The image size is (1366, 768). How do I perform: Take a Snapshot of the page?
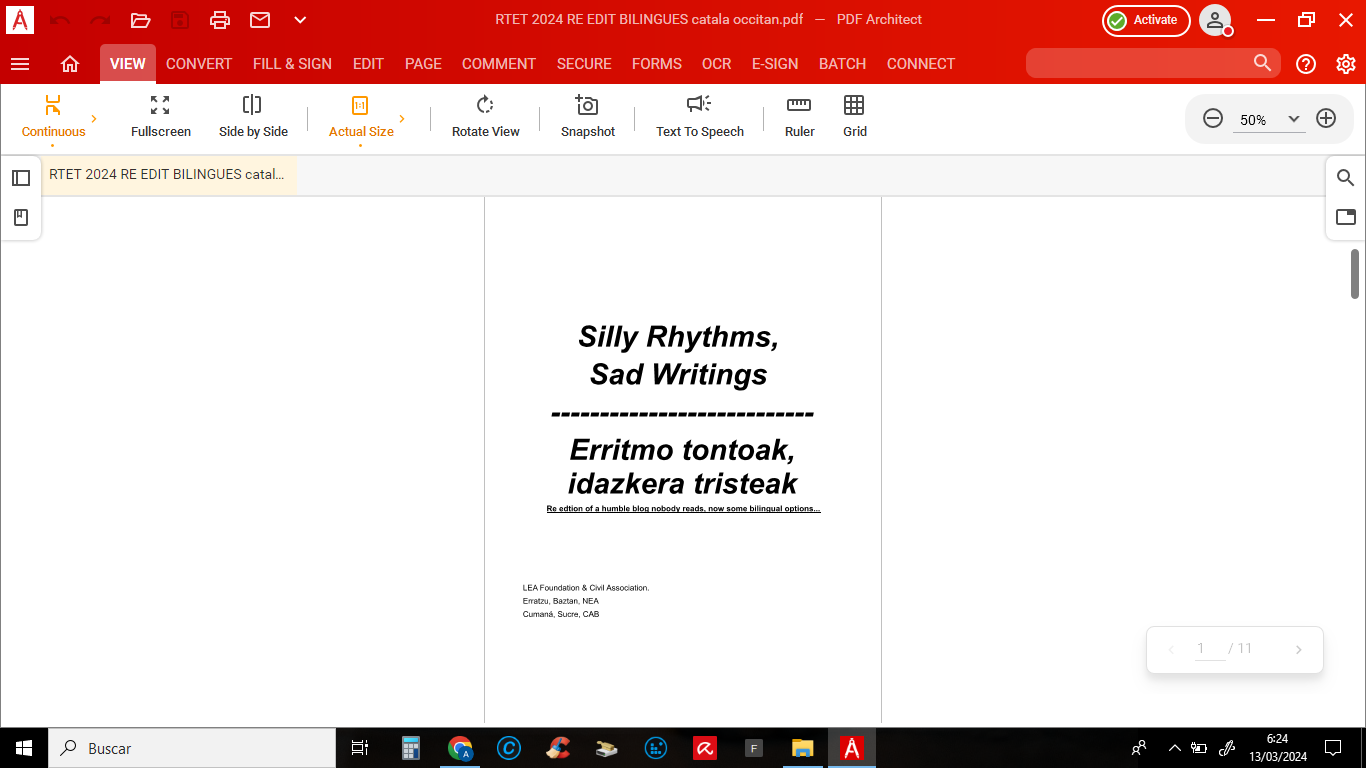588,118
